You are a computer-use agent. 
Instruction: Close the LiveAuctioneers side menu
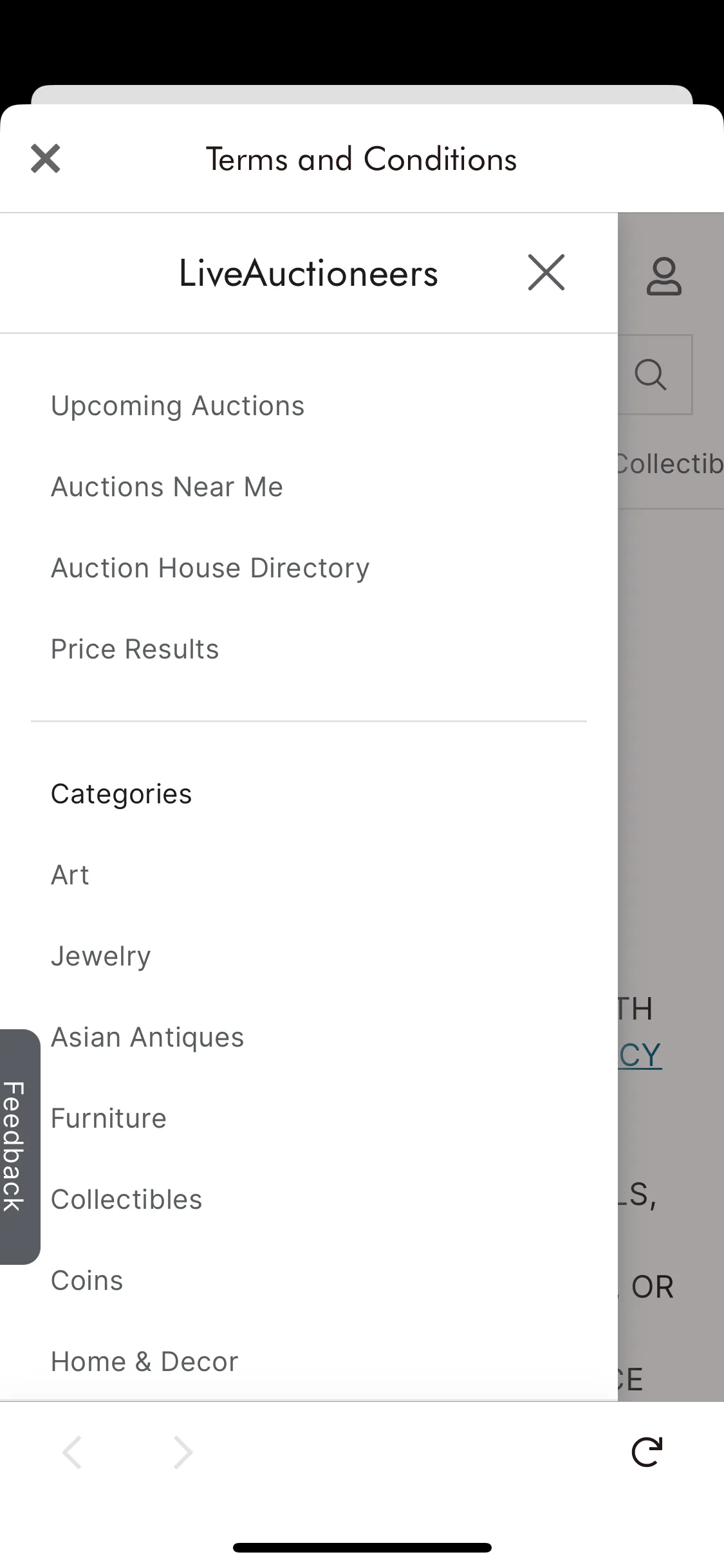[x=546, y=272]
